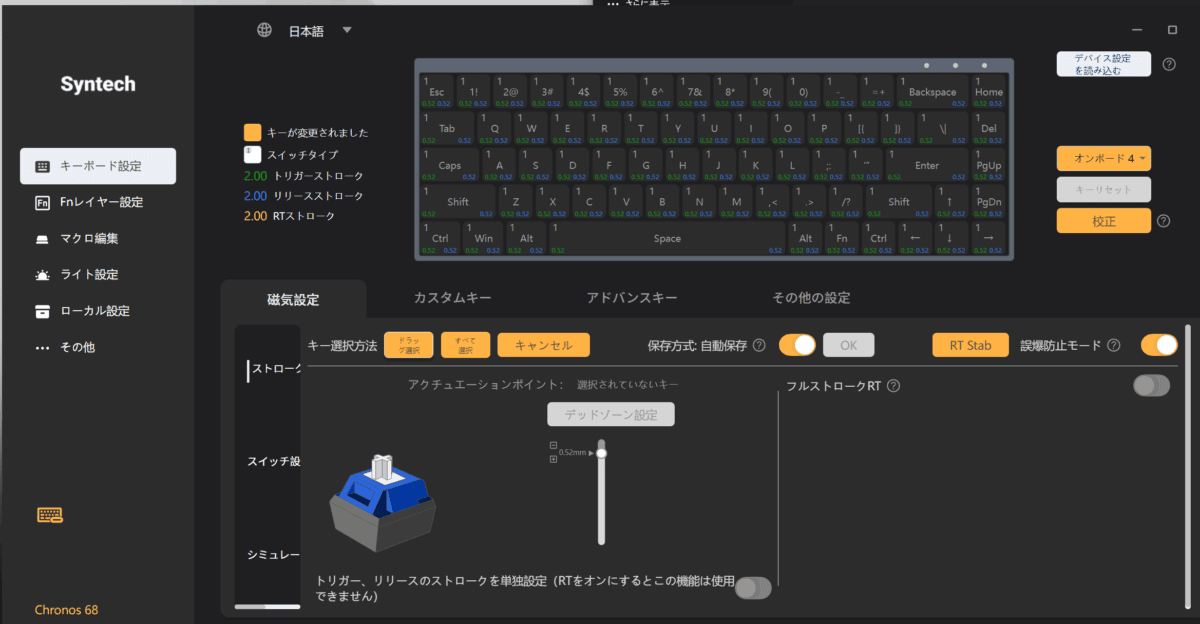This screenshot has width=1200, height=624.
Task: Open the keyboard settings sidebar icon
Action: [42, 166]
